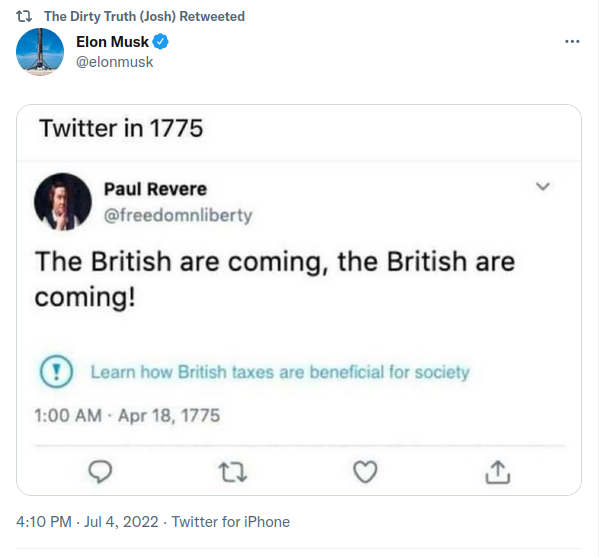Click the reply speech bubble icon

[x=99, y=470]
